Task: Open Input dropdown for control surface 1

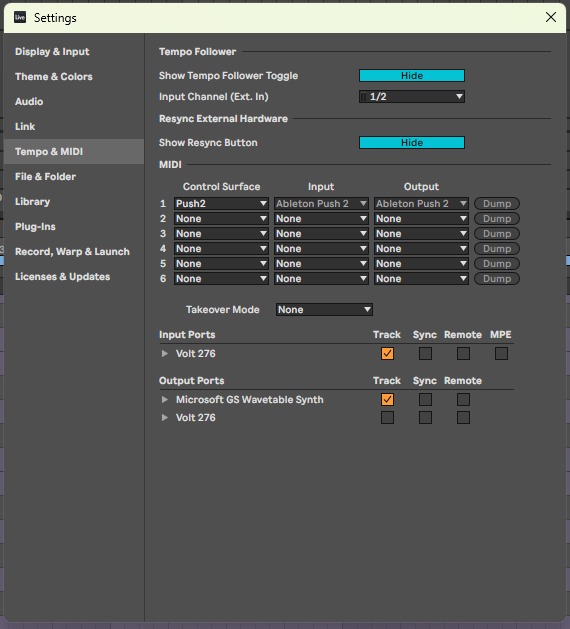Action: [321, 204]
